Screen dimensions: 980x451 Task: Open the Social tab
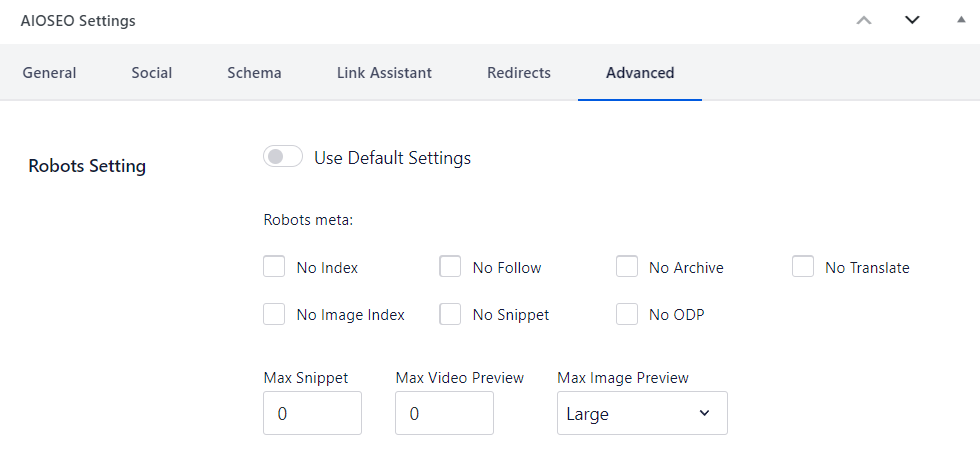(x=152, y=73)
